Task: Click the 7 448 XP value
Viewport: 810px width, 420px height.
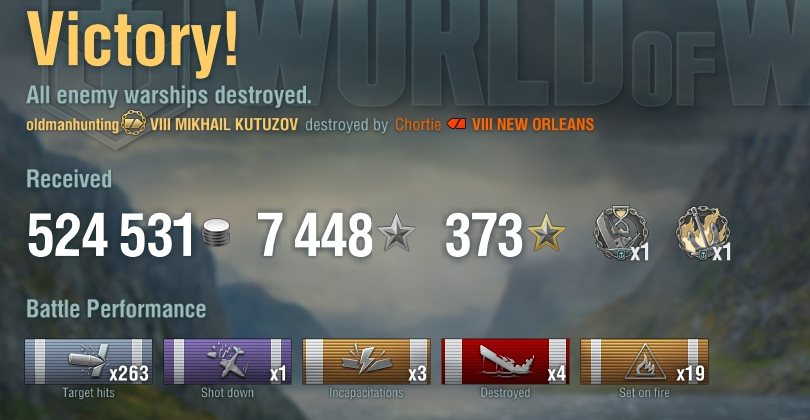Action: click(x=315, y=235)
